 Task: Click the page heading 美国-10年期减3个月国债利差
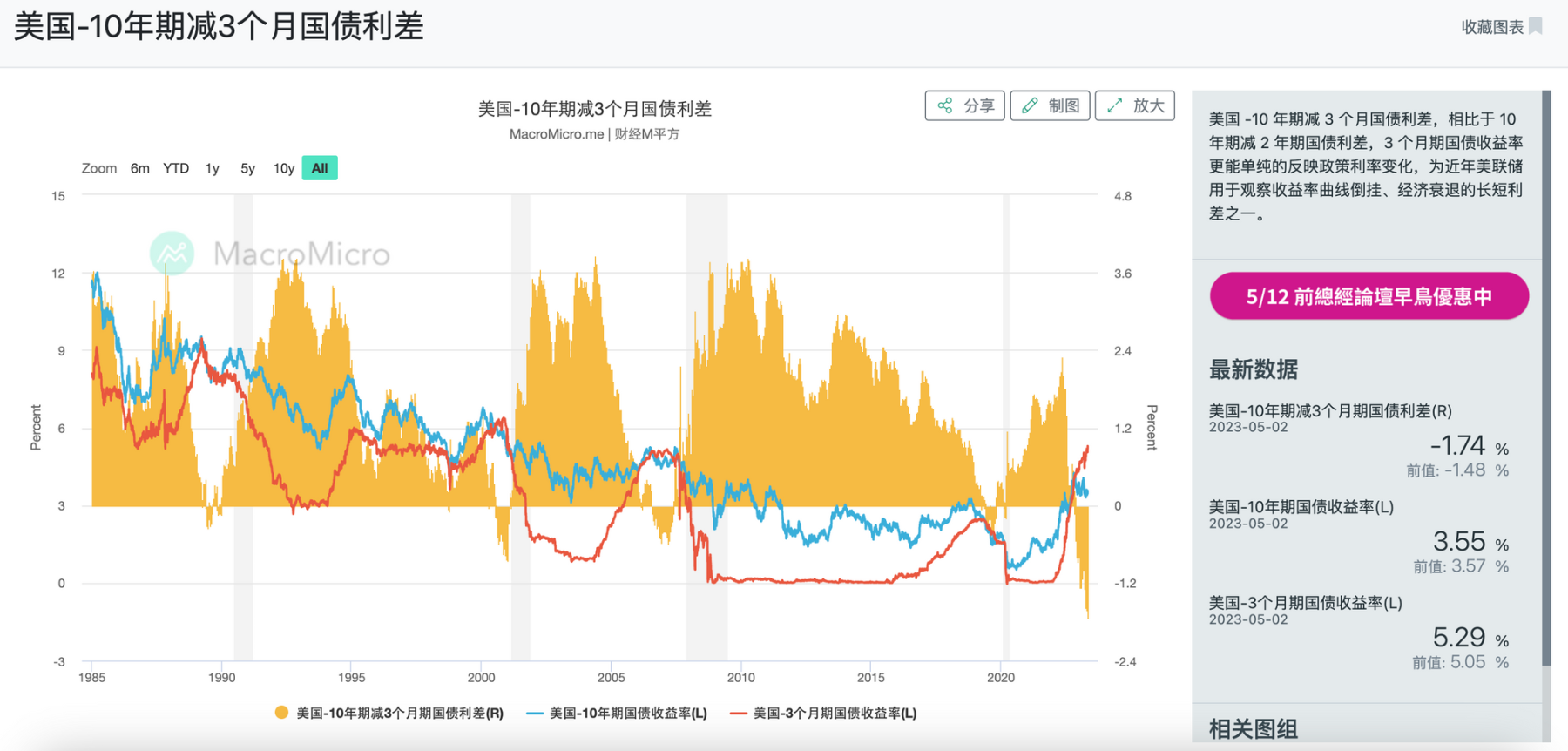220,26
